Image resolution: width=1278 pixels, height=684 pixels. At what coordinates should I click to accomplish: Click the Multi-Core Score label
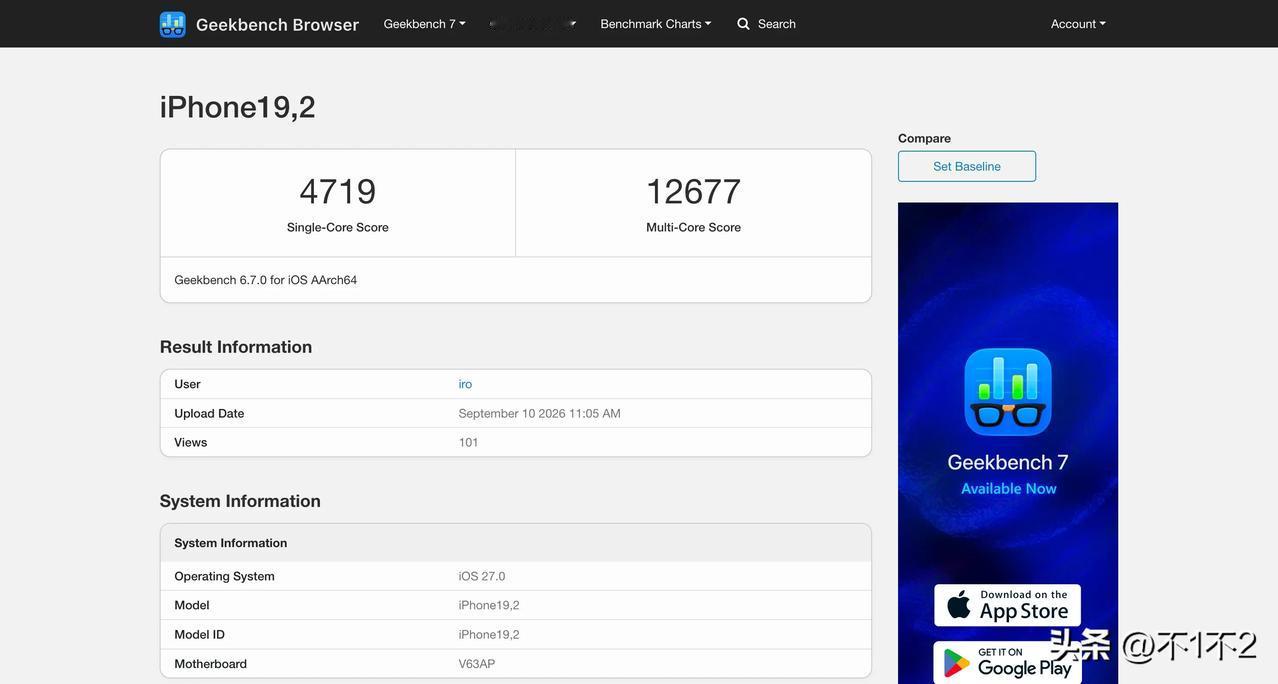(694, 227)
